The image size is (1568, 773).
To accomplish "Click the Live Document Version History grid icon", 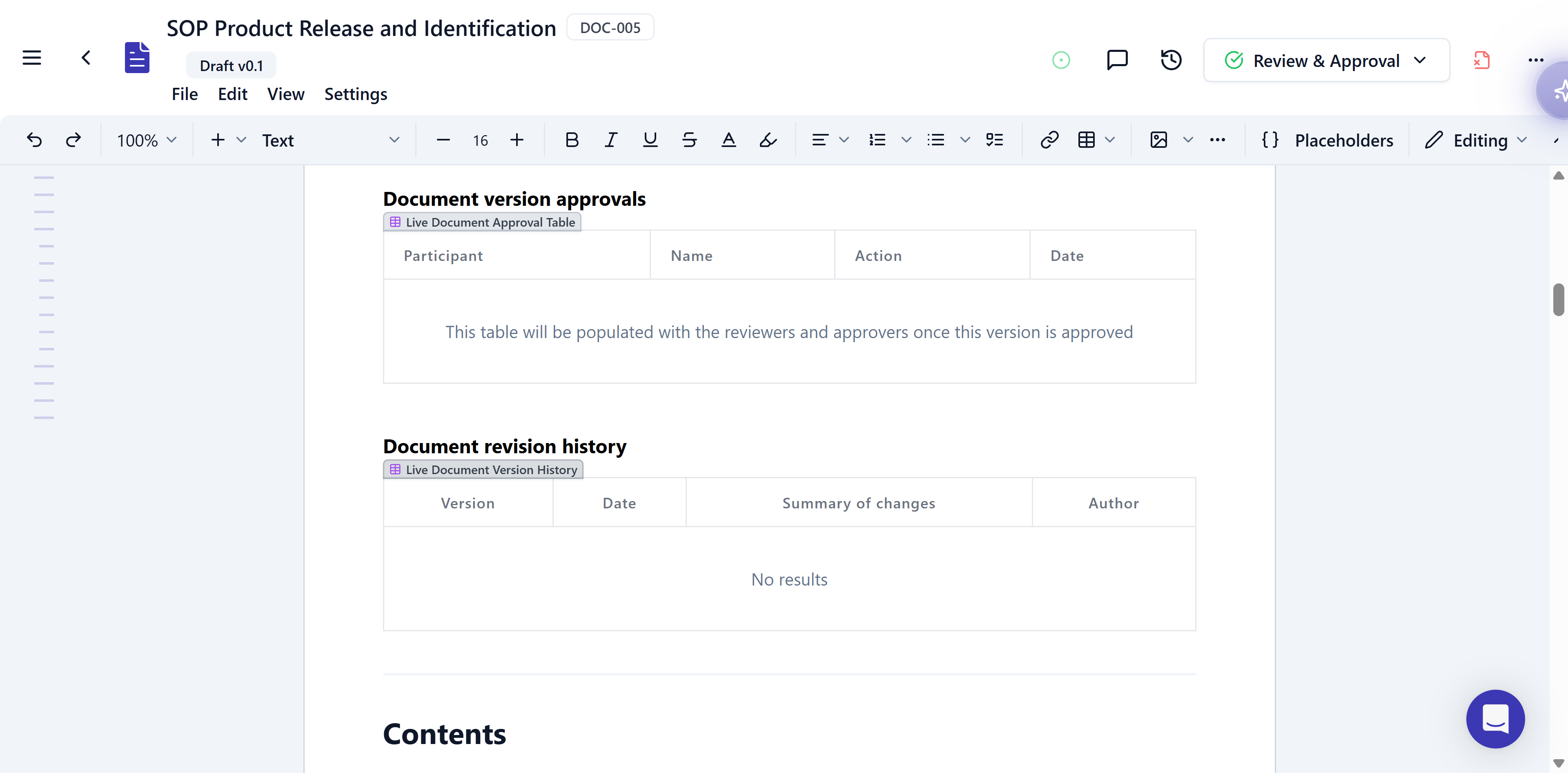I will tap(395, 469).
